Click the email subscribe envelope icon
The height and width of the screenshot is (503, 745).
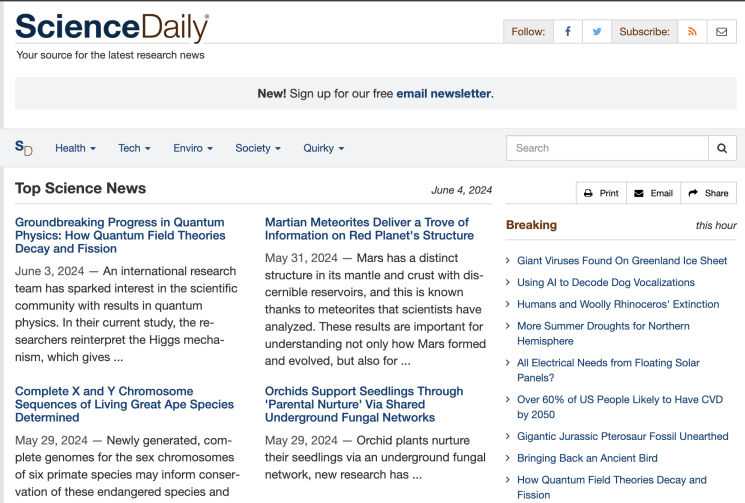pyautogui.click(x=721, y=32)
